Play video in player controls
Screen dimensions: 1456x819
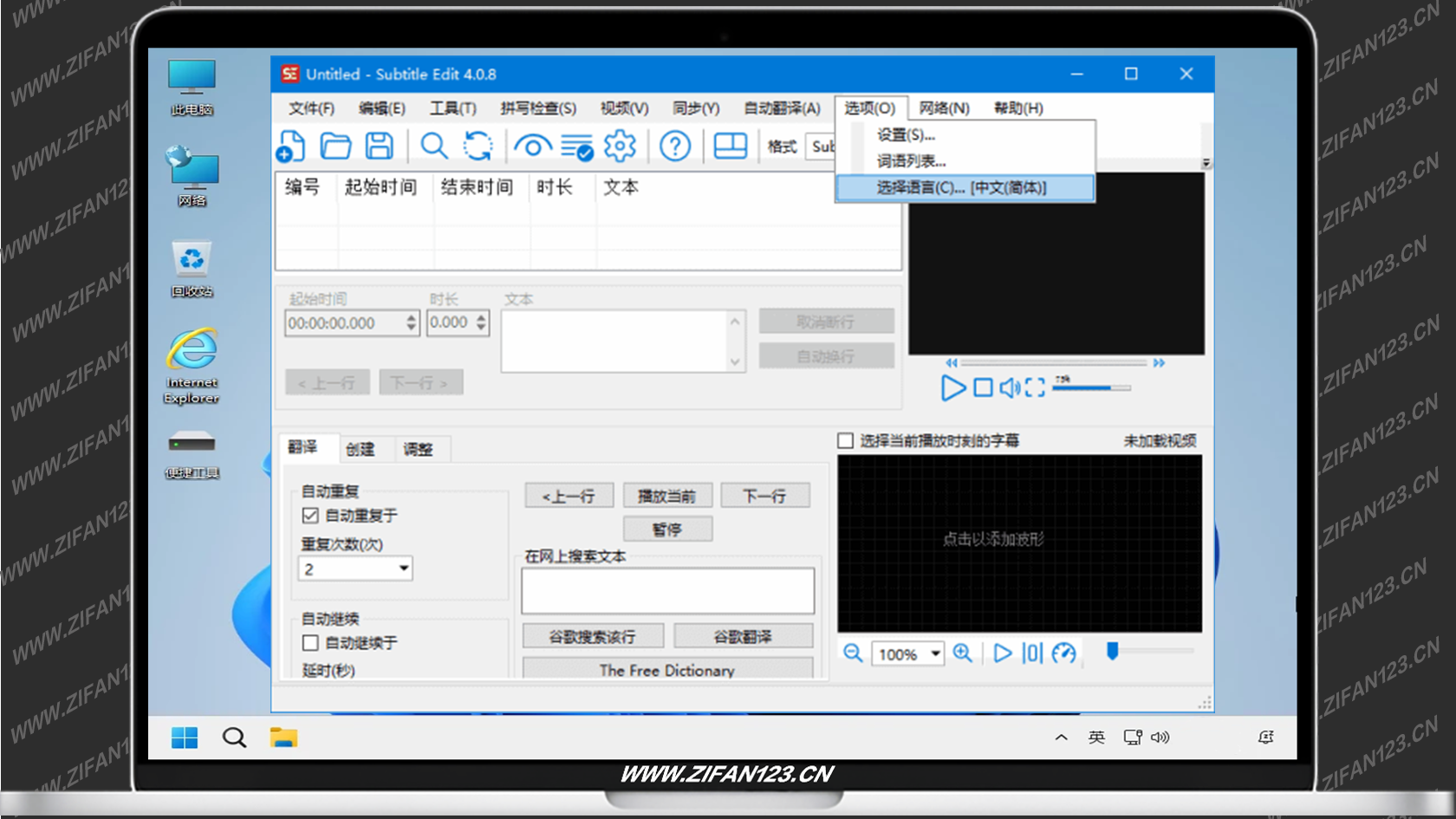pyautogui.click(x=953, y=387)
